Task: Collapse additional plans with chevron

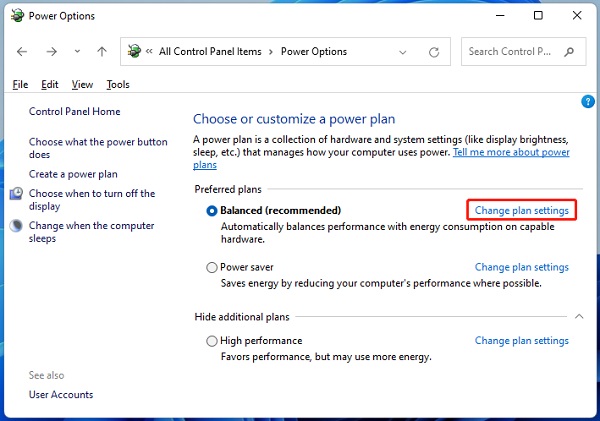Action: (579, 317)
